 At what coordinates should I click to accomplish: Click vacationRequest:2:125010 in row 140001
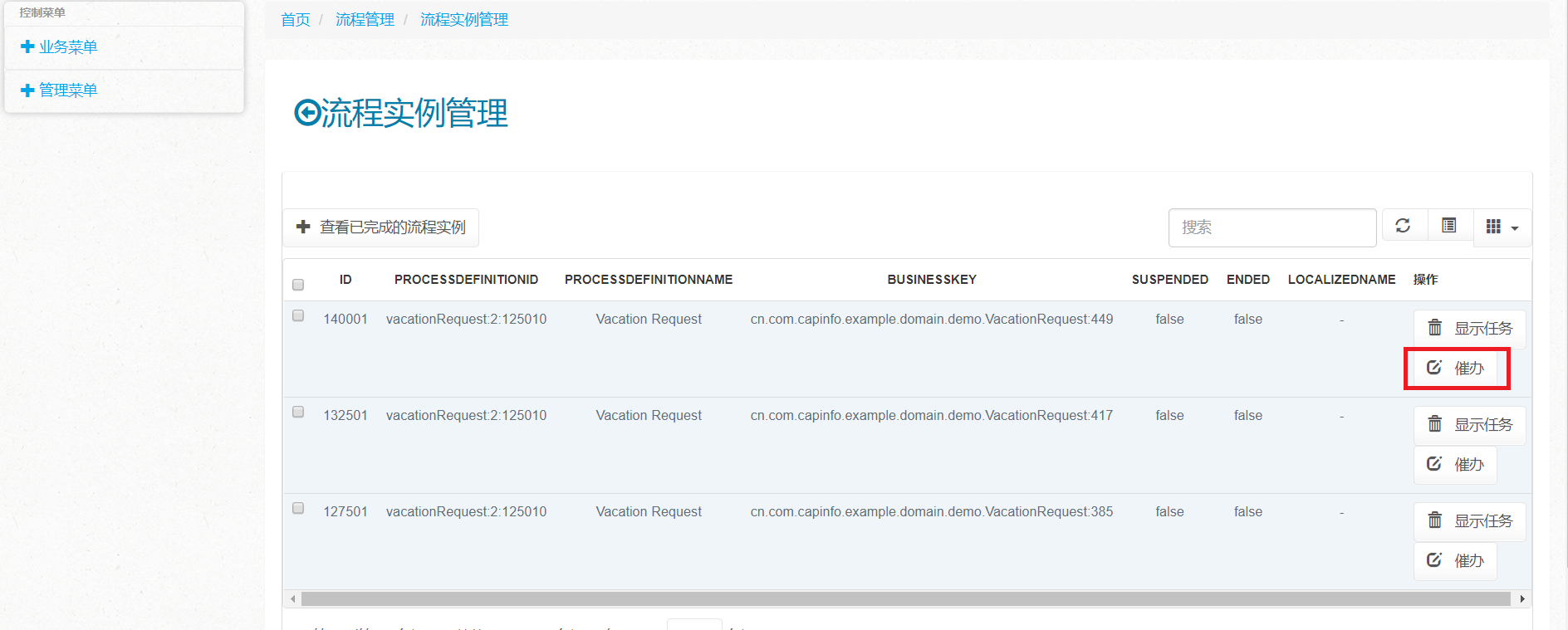[x=466, y=320]
